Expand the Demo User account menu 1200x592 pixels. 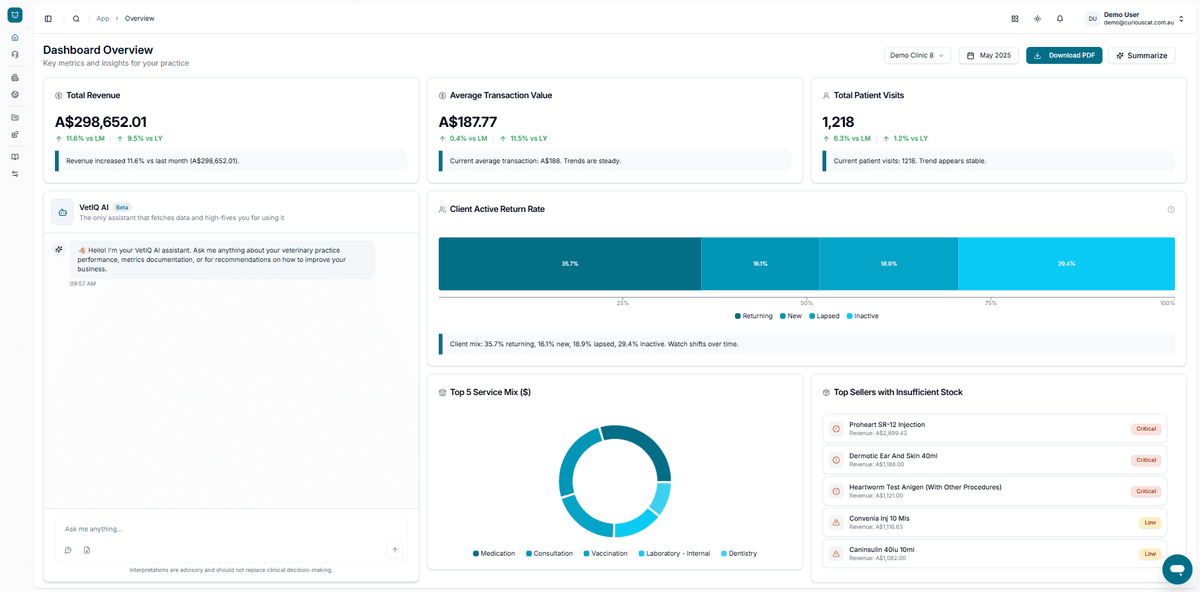(1137, 18)
